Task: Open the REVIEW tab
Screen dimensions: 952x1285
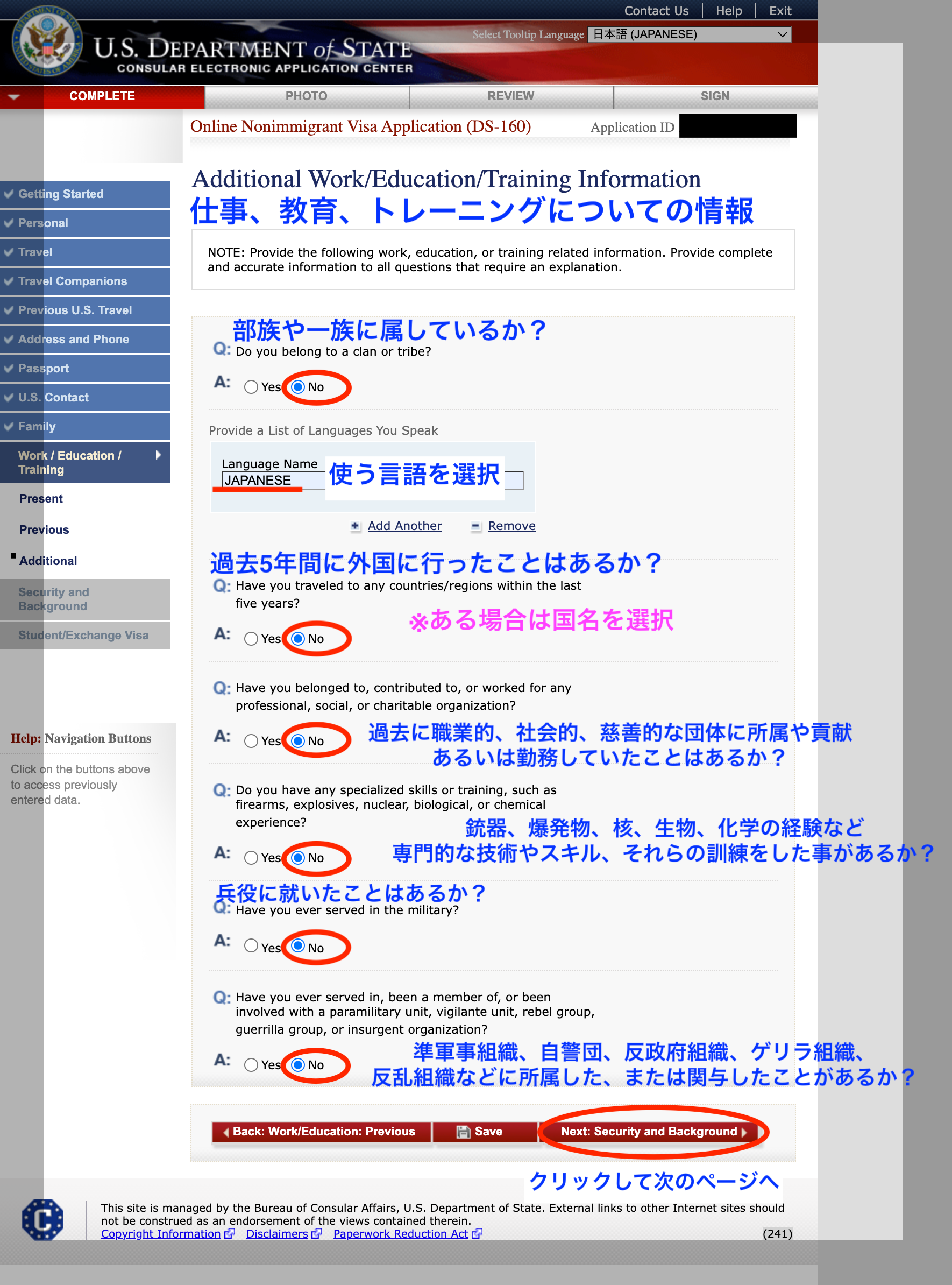Action: pos(510,96)
